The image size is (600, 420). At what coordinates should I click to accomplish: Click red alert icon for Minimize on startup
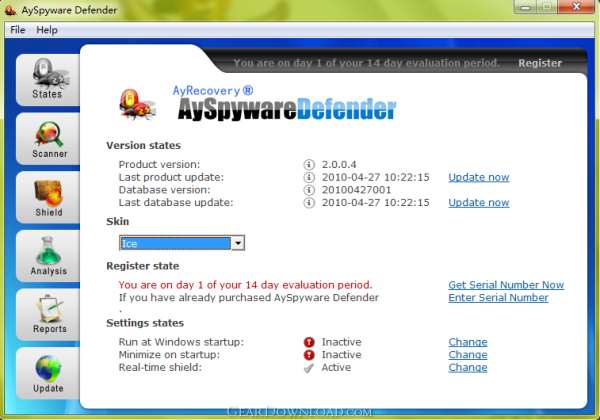coord(309,355)
